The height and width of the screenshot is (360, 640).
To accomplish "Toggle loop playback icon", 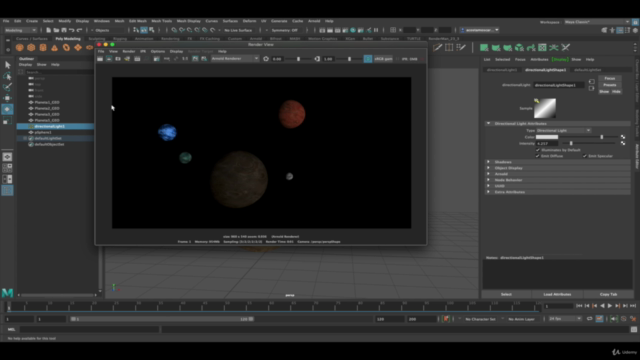I will 589,319.
